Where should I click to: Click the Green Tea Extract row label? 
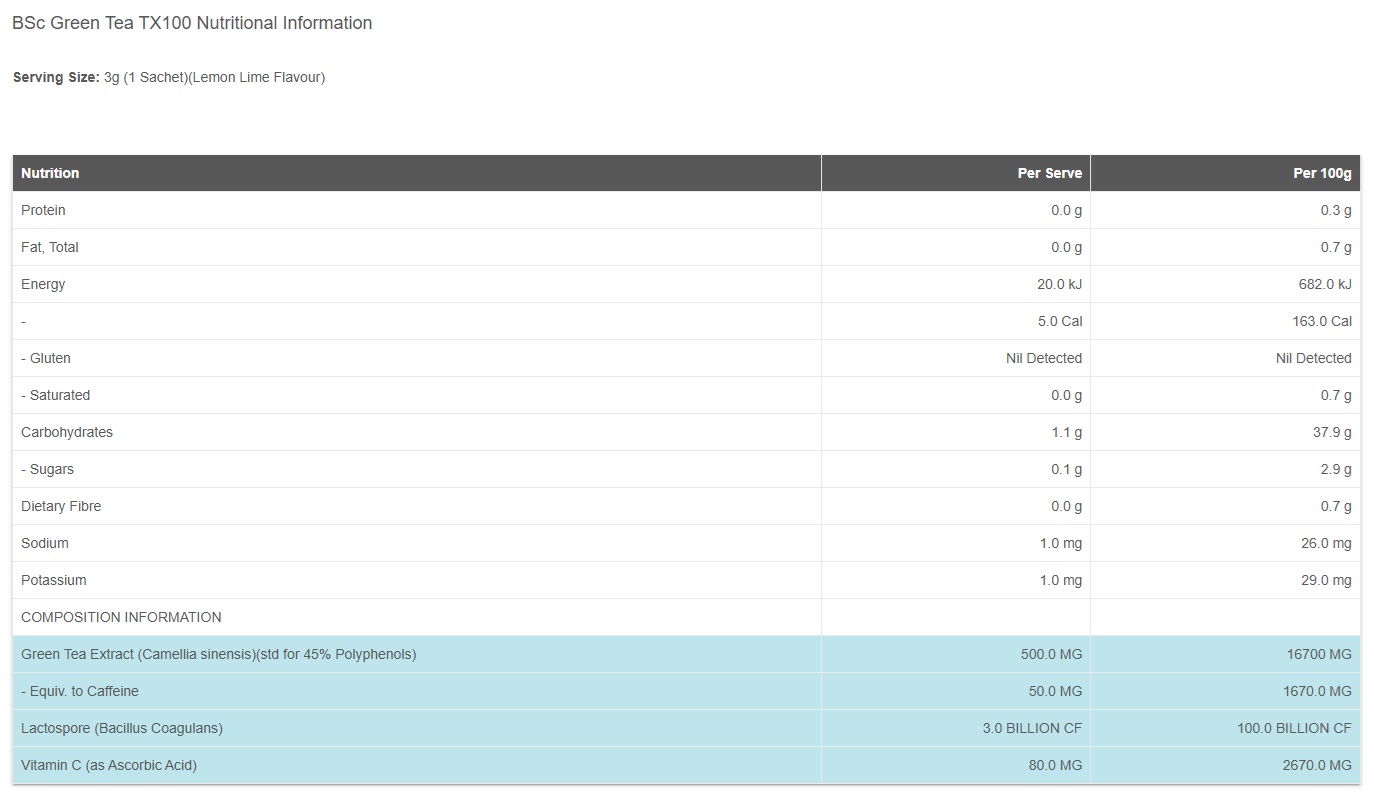218,654
